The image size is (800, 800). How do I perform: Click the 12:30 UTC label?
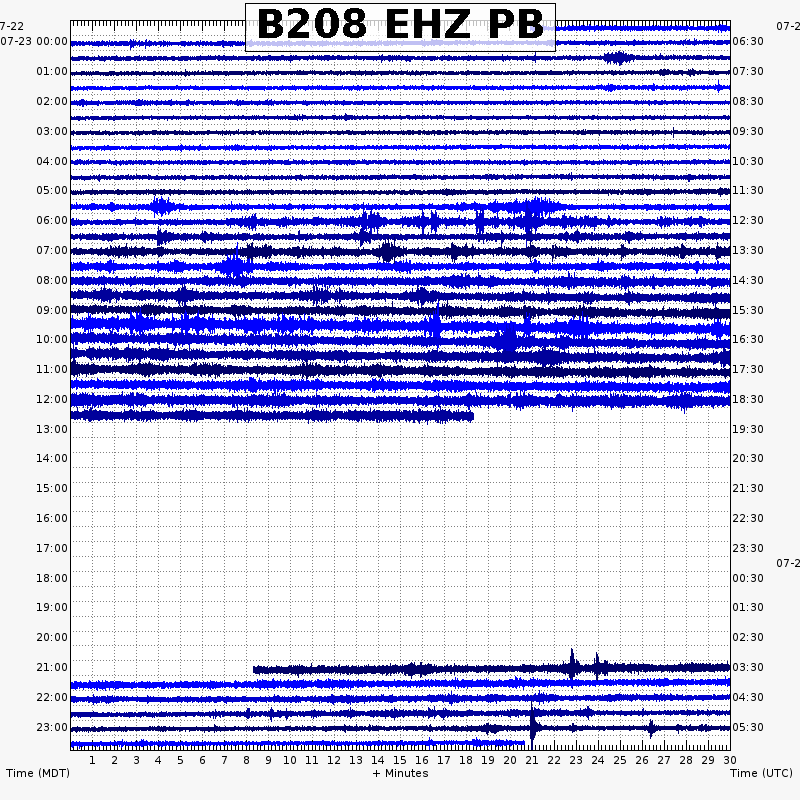point(748,220)
